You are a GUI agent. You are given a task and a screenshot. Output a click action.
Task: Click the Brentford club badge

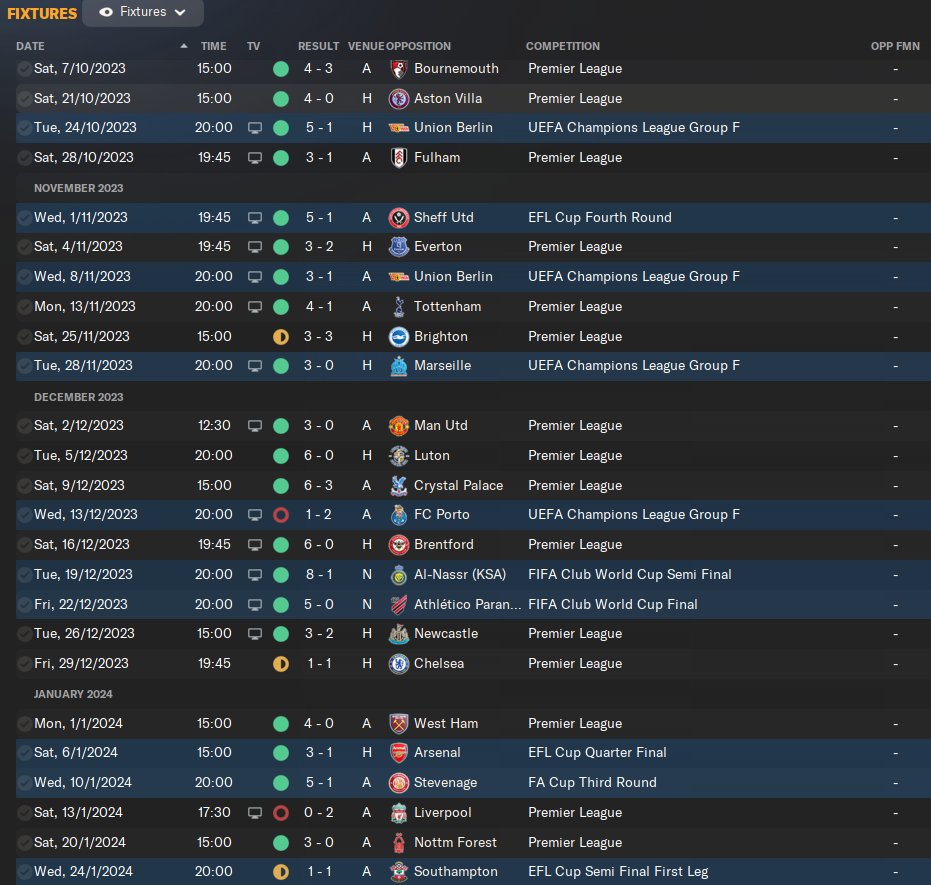(398, 545)
